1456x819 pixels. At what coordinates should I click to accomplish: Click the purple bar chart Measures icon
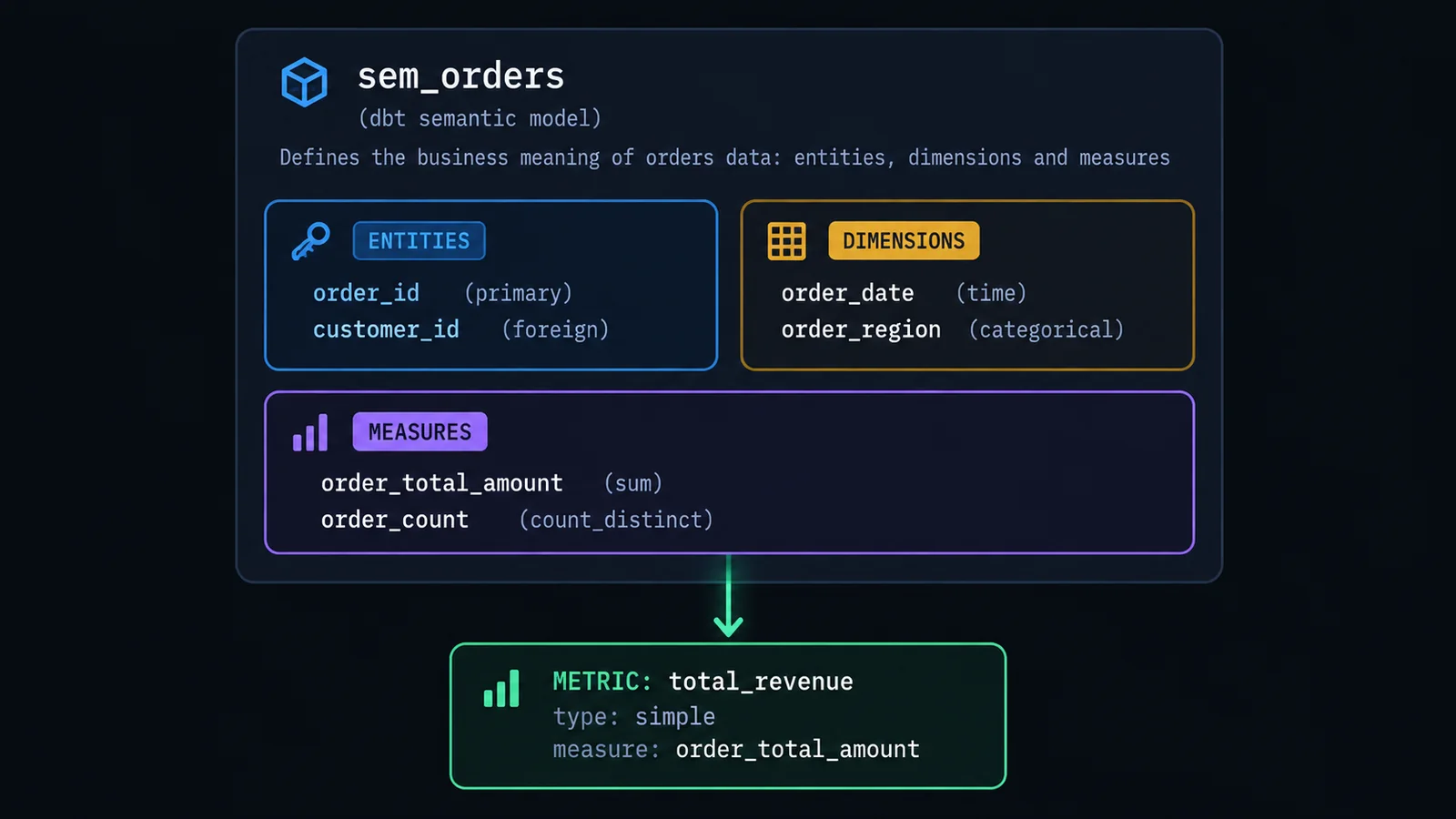point(310,432)
